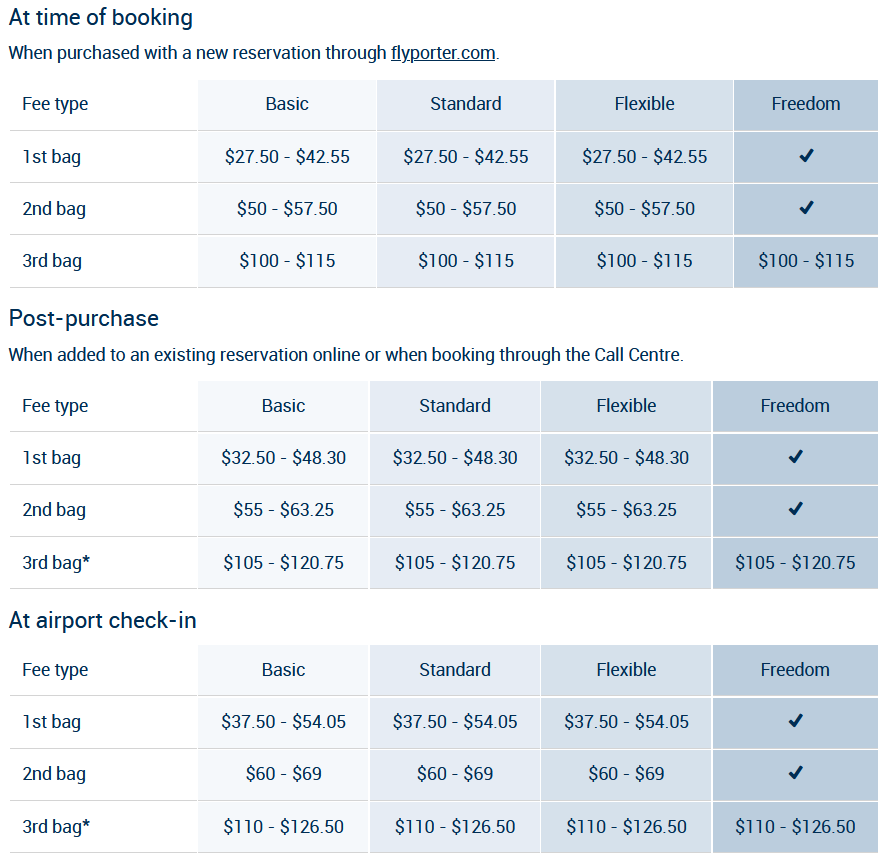Viewport: 884px width, 855px height.
Task: Click Basic 2nd bag fee $60 - $69
Action: pyautogui.click(x=283, y=774)
